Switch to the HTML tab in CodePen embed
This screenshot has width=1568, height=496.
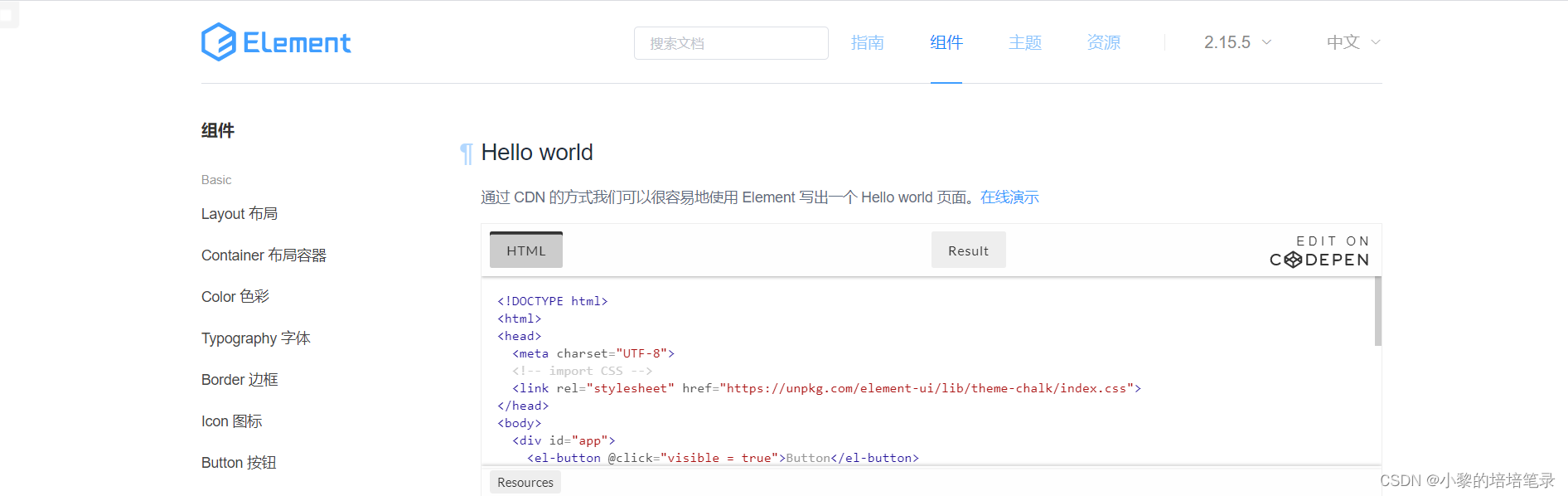[526, 250]
